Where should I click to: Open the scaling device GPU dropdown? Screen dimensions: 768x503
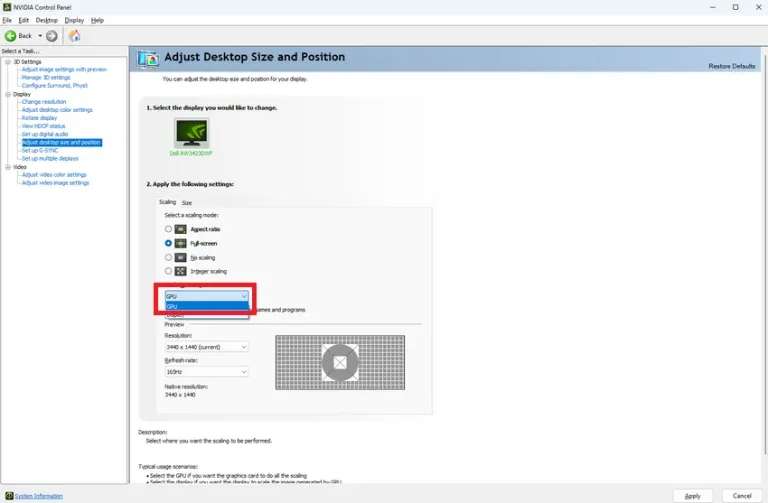click(207, 296)
